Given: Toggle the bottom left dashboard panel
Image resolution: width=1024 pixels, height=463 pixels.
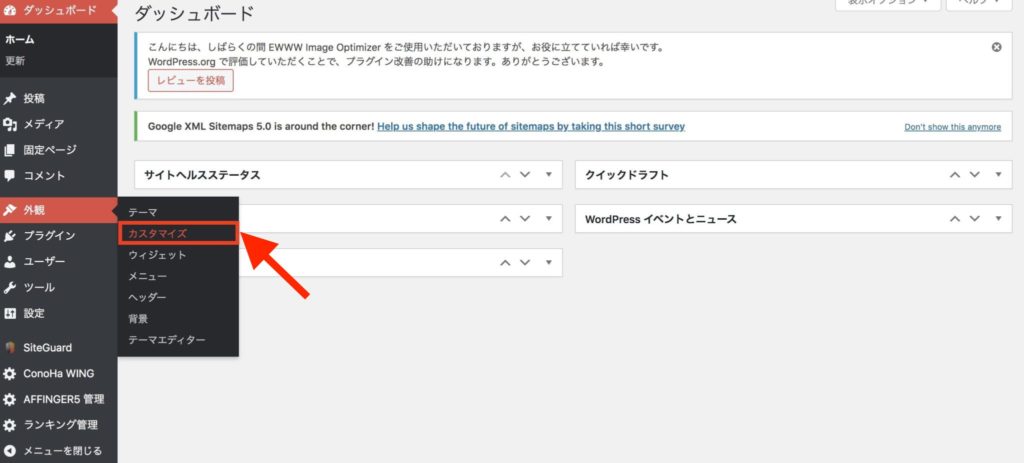Looking at the screenshot, I should click(549, 262).
